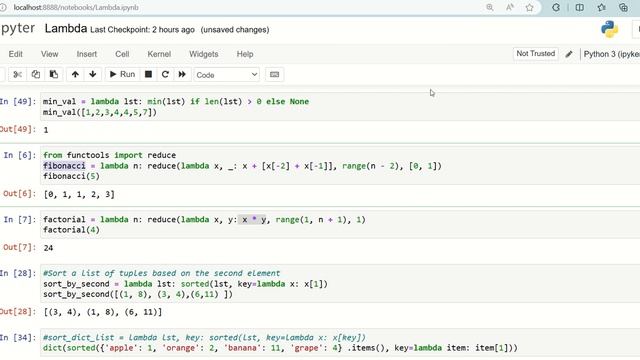Click into the factorial code cell
The image size is (640, 360).
click(x=340, y=224)
